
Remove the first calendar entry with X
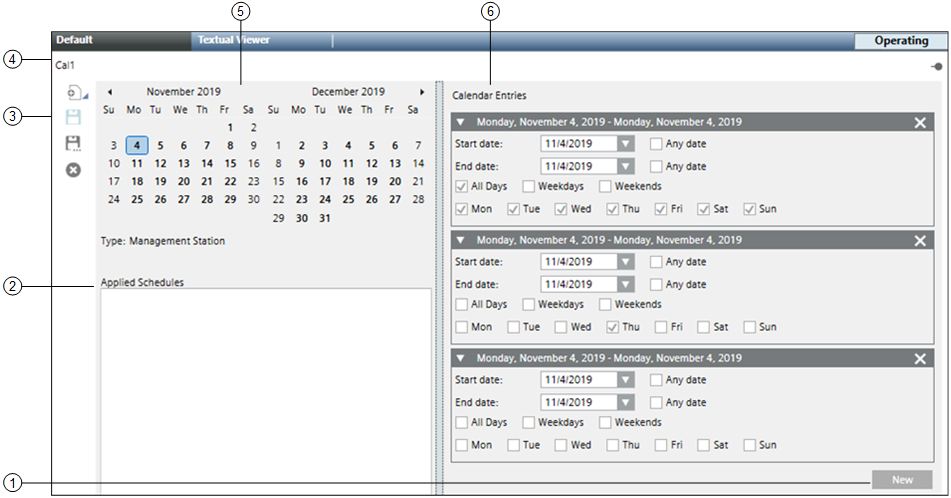(x=920, y=122)
